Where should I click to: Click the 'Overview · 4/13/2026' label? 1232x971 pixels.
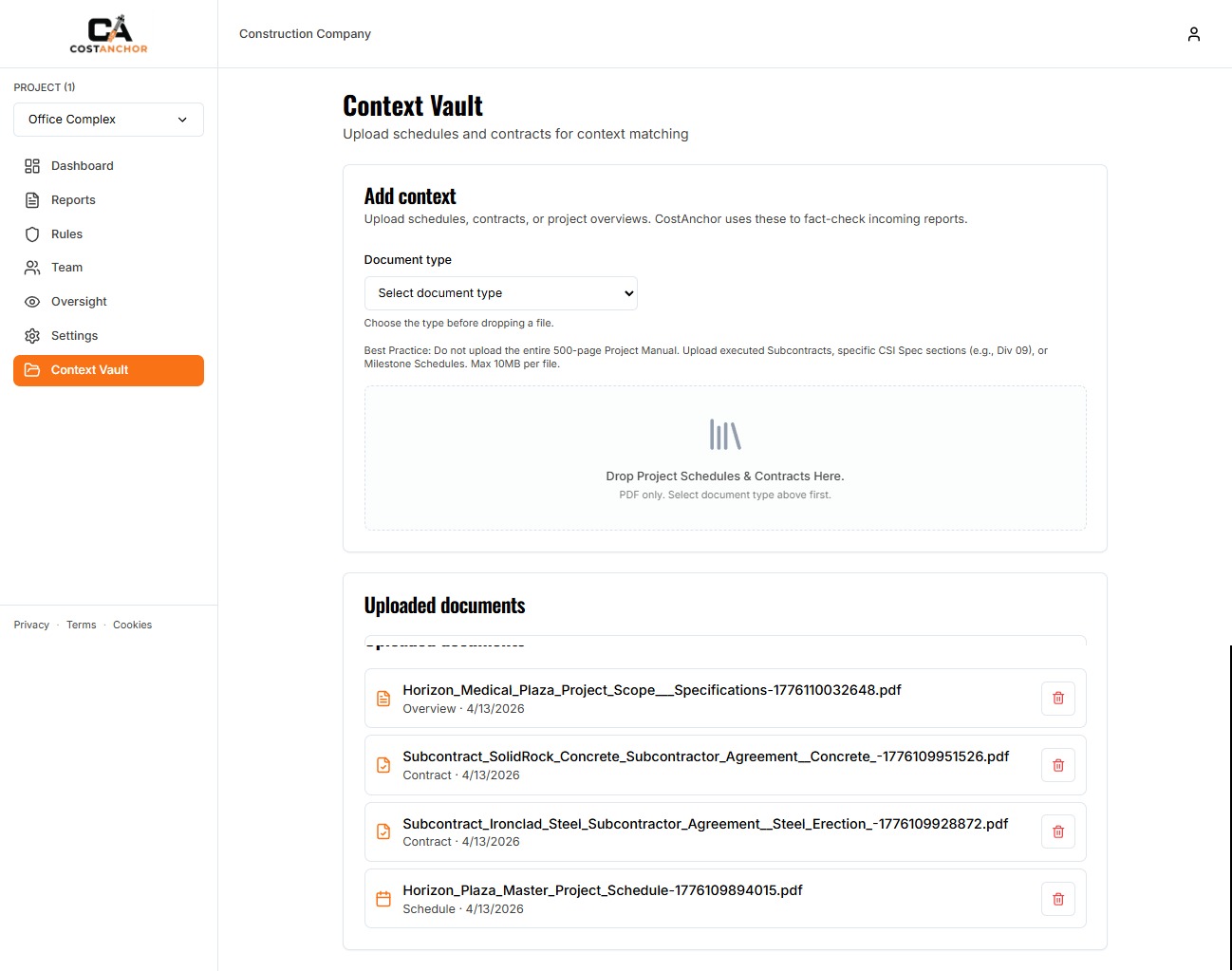[x=463, y=709]
